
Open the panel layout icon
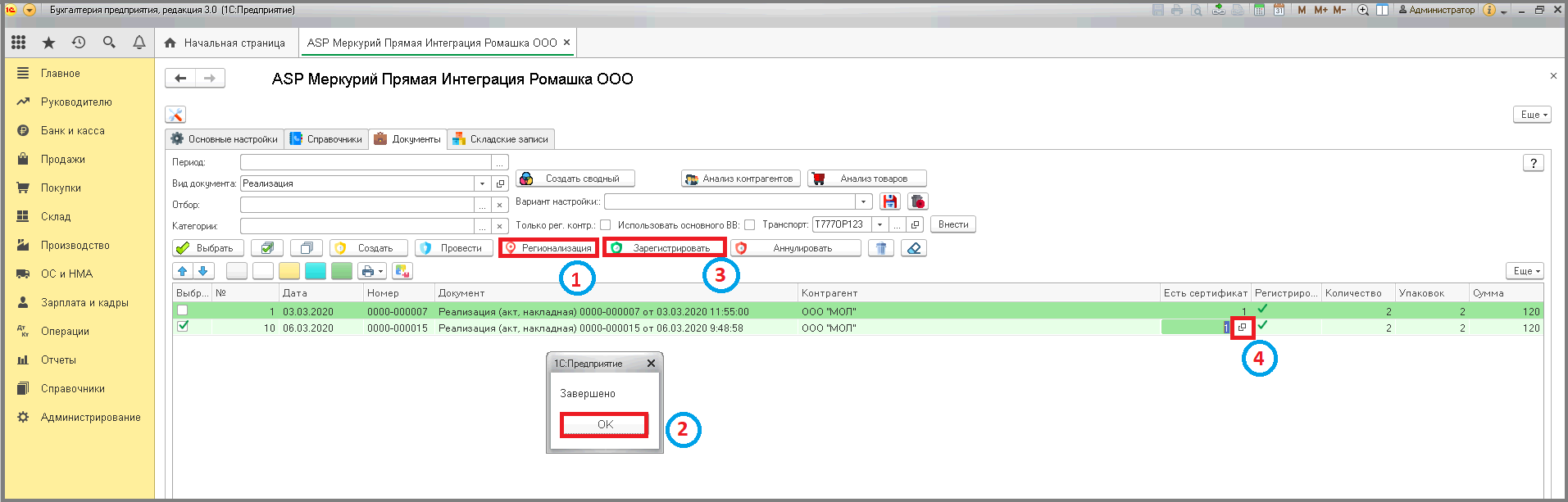click(1382, 10)
